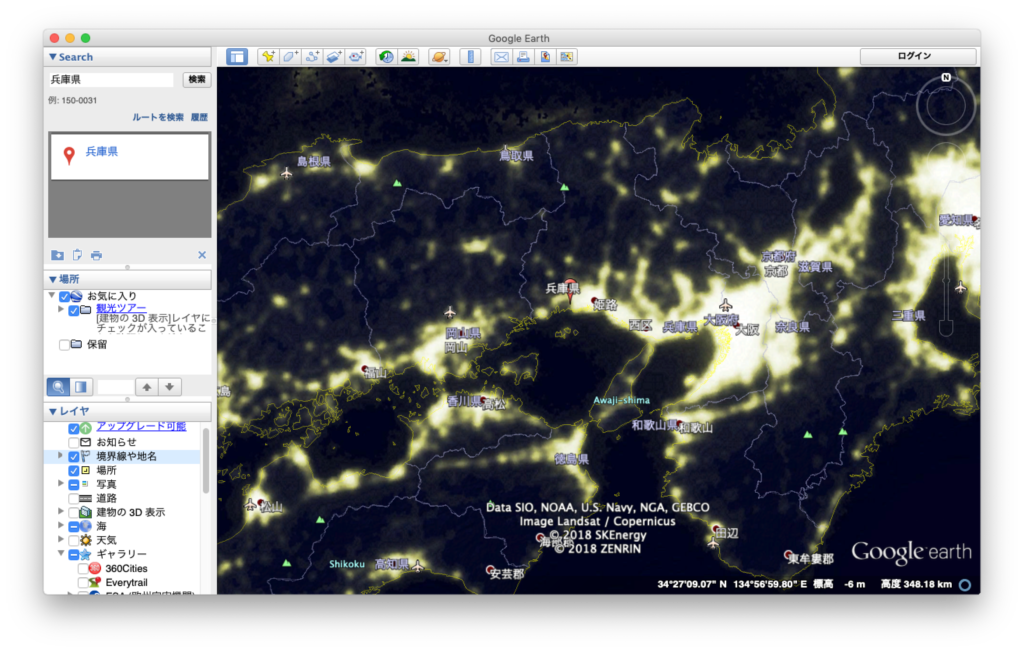Hide the sidebar using toolbar button
The height and width of the screenshot is (652, 1024).
(236, 57)
